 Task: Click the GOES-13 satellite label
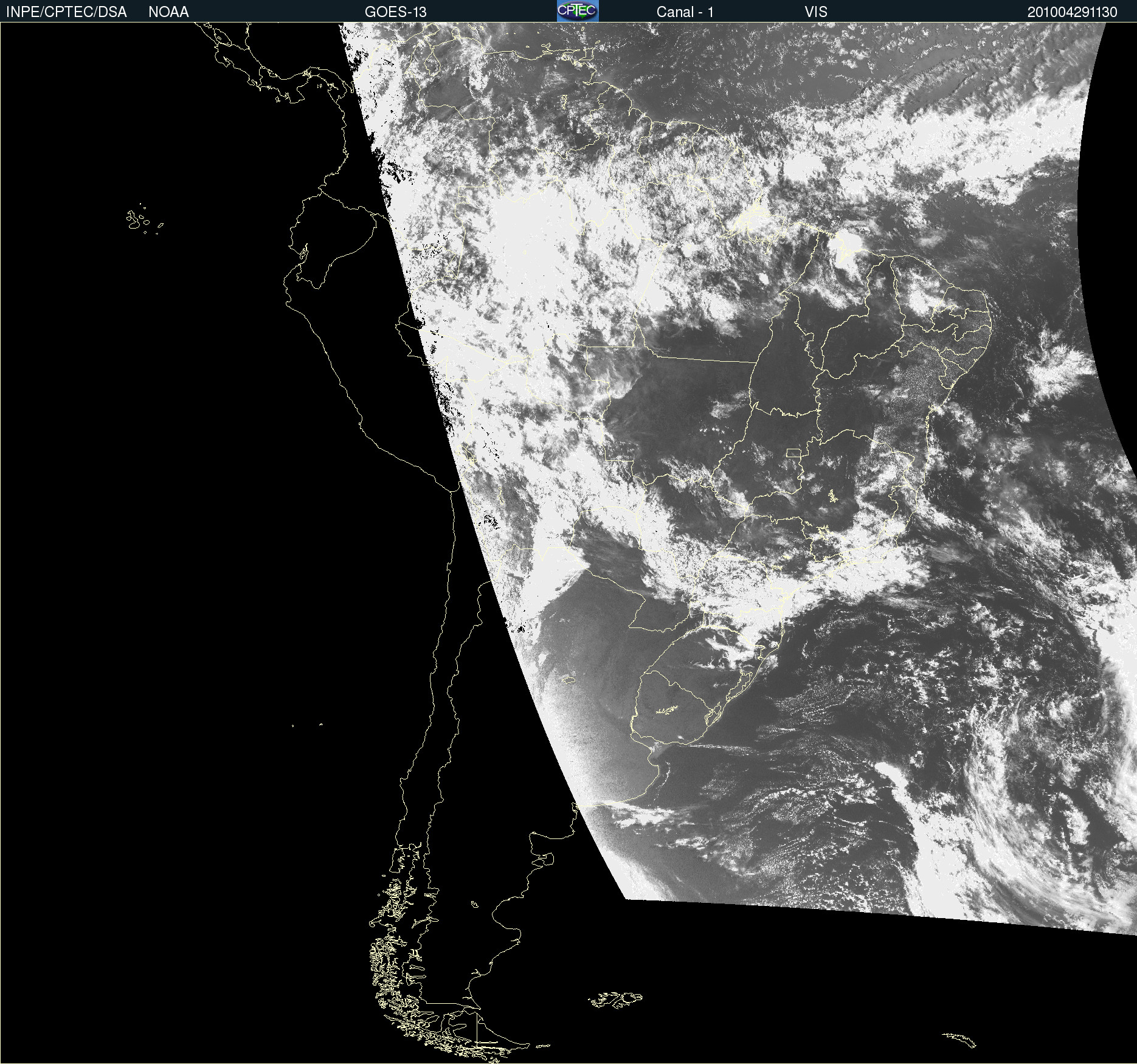[396, 12]
